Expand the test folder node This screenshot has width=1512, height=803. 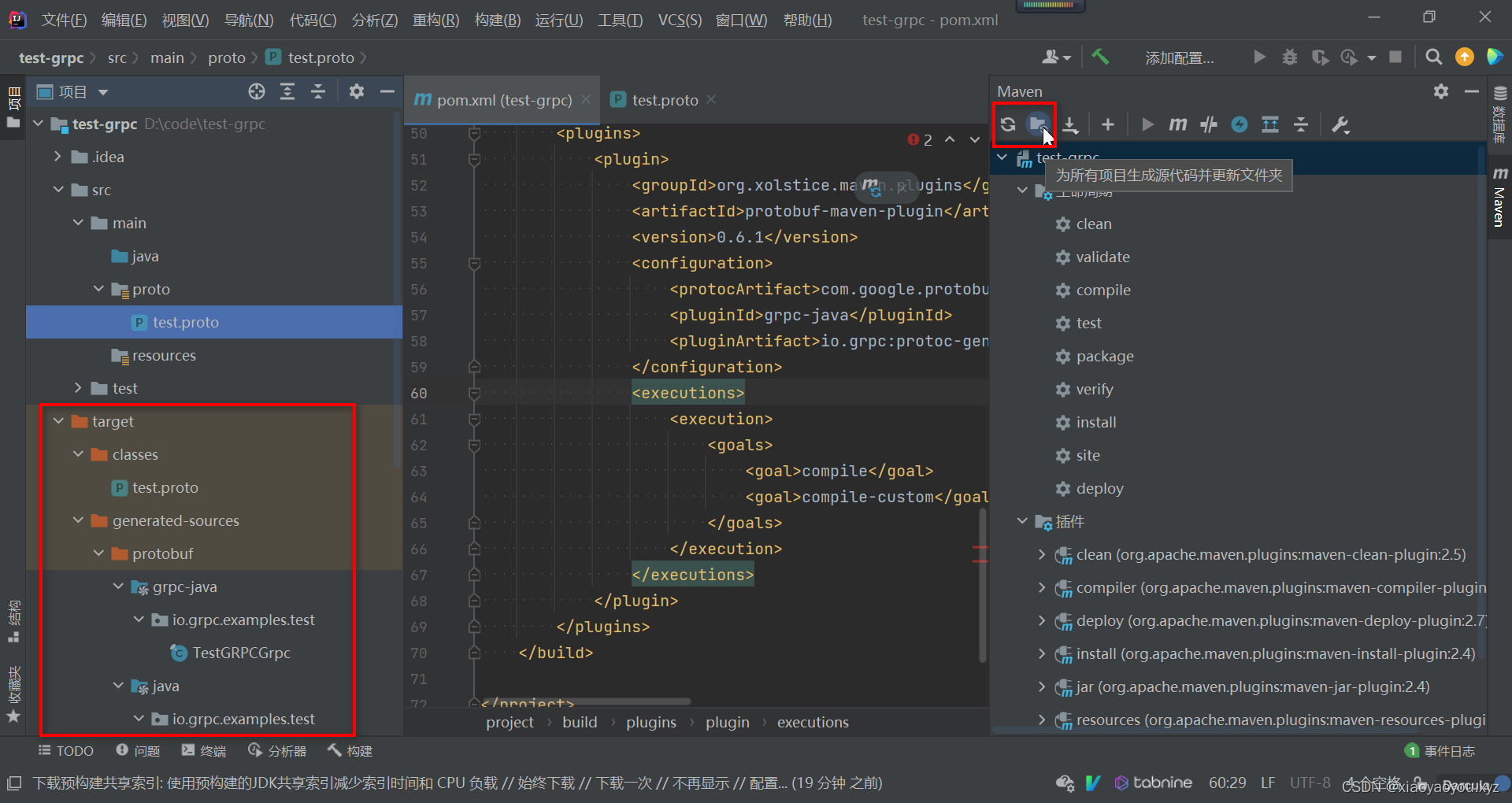(x=78, y=388)
